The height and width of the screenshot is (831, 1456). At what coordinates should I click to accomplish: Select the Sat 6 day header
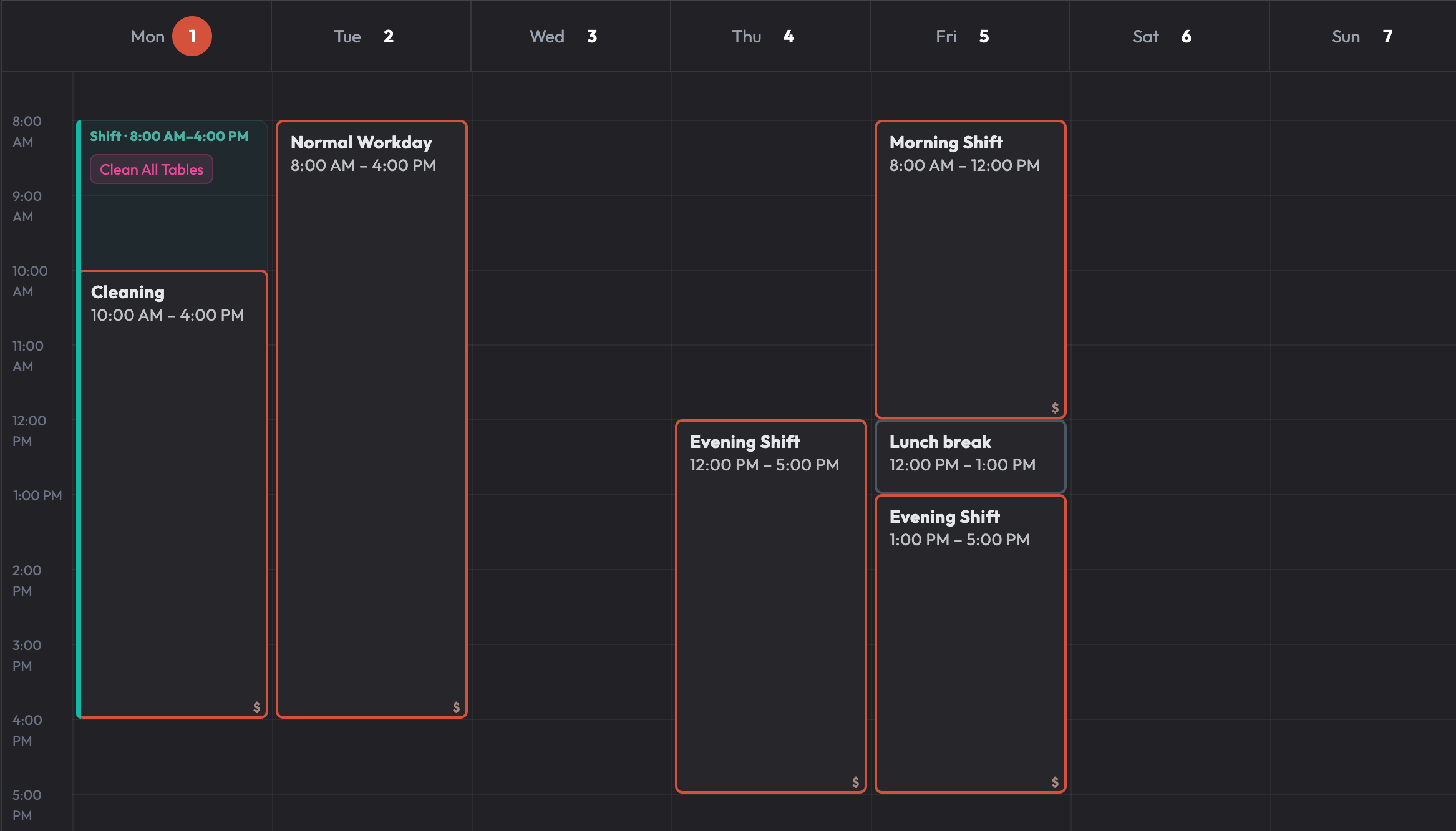coord(1170,36)
